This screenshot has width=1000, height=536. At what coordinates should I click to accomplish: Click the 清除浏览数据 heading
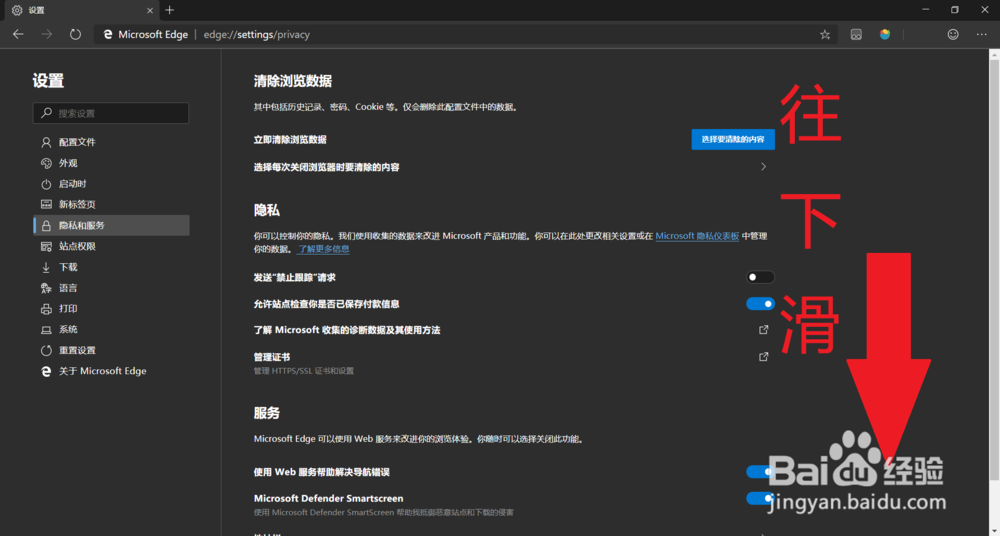click(293, 81)
